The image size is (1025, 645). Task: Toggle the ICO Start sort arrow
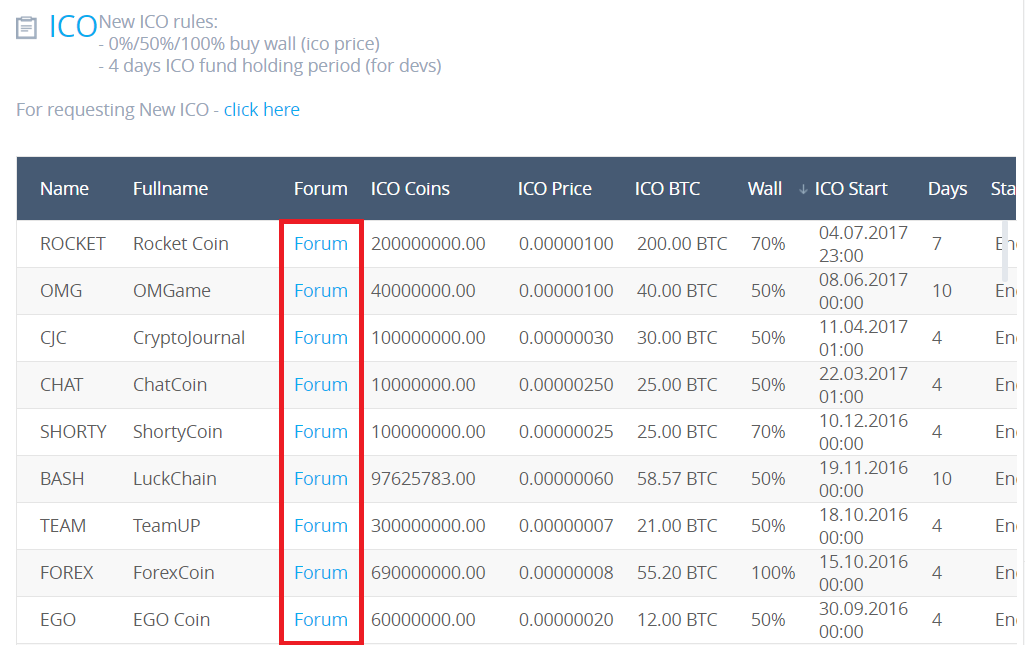(803, 189)
